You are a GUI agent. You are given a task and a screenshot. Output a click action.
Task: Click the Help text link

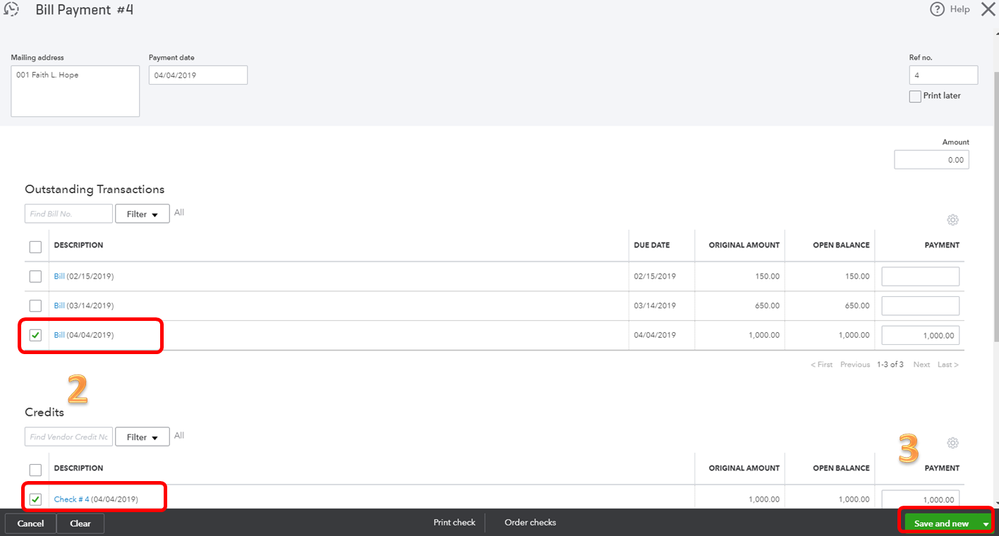pyautogui.click(x=959, y=9)
